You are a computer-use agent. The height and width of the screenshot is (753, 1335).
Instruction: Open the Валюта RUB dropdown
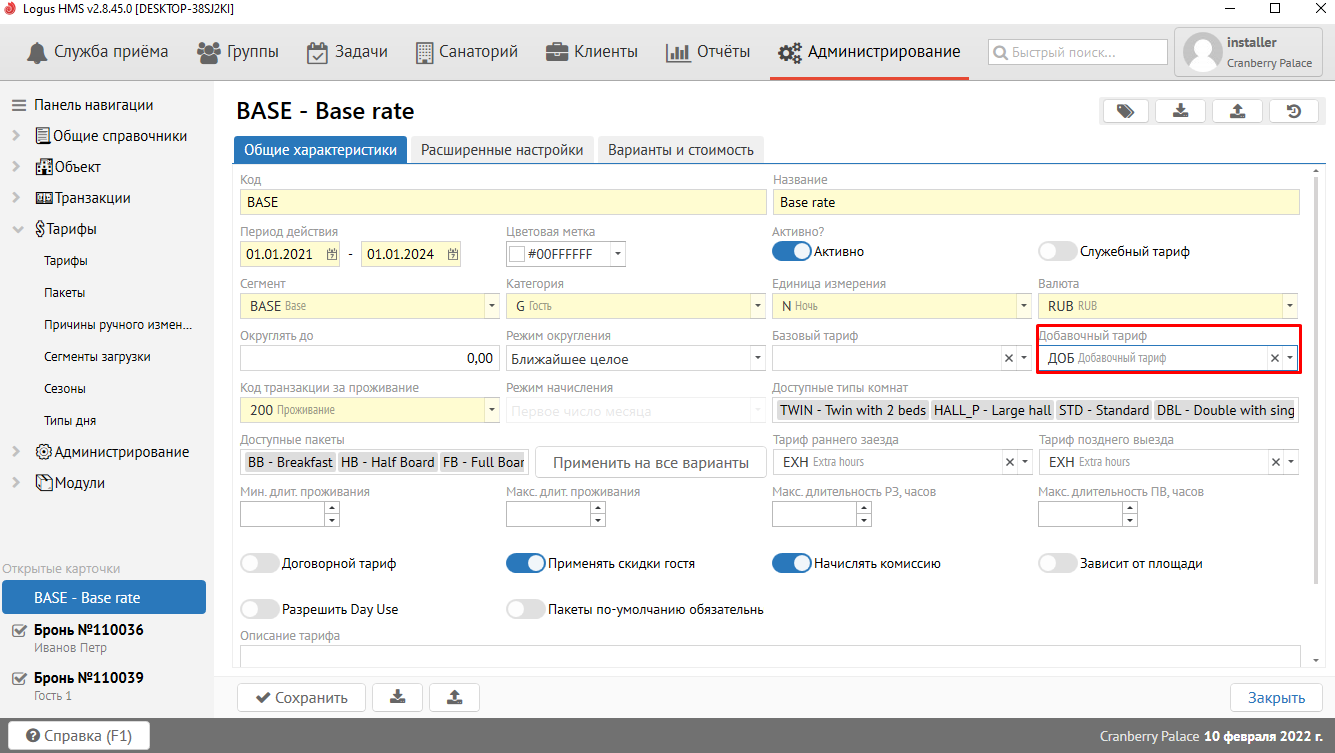point(1290,306)
